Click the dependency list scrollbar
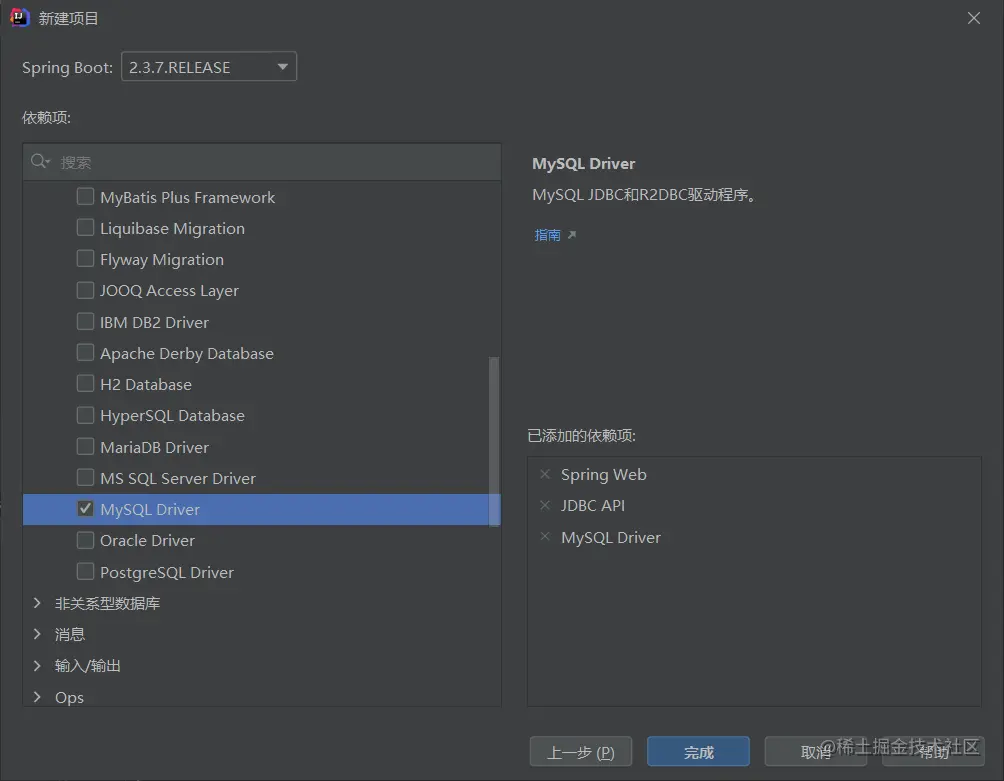The width and height of the screenshot is (1004, 781). tap(494, 441)
